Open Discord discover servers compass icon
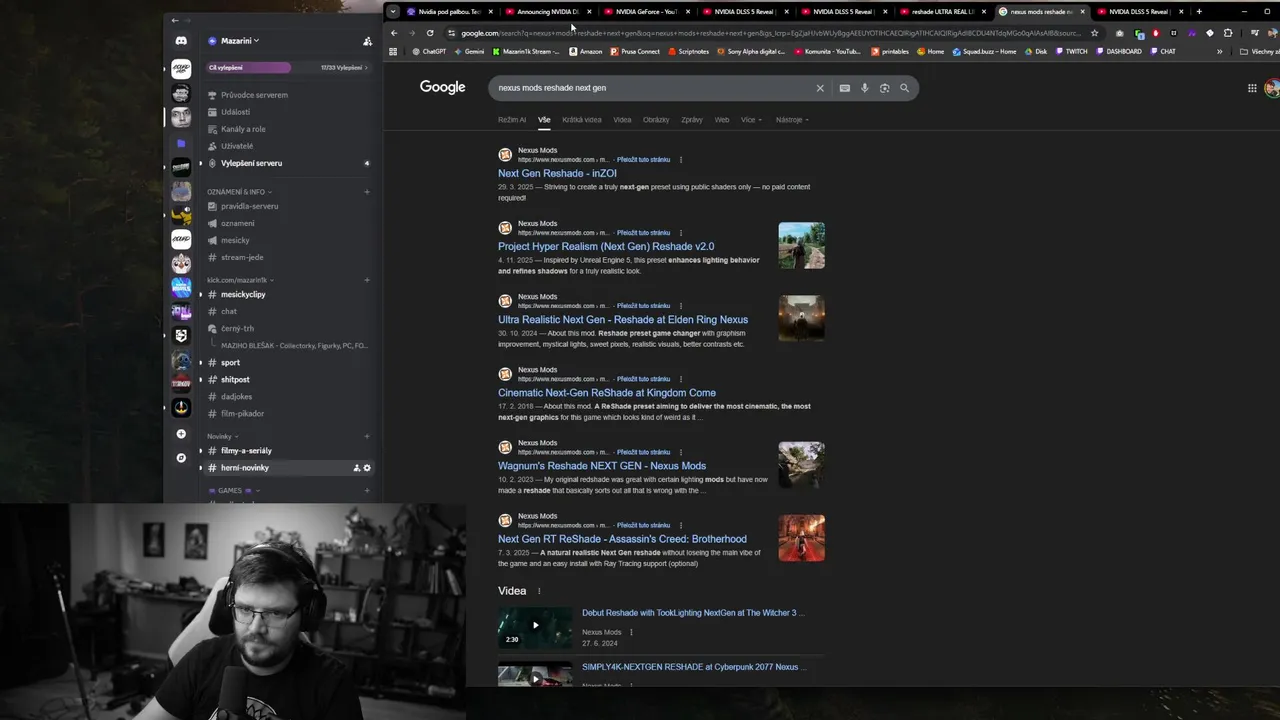The image size is (1280, 720). pos(181,458)
